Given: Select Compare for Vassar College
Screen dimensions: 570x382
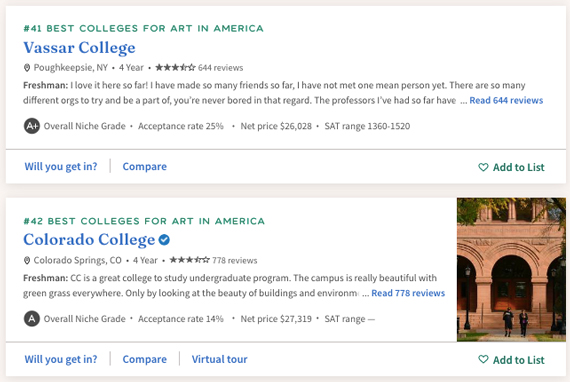Looking at the screenshot, I should [x=145, y=166].
